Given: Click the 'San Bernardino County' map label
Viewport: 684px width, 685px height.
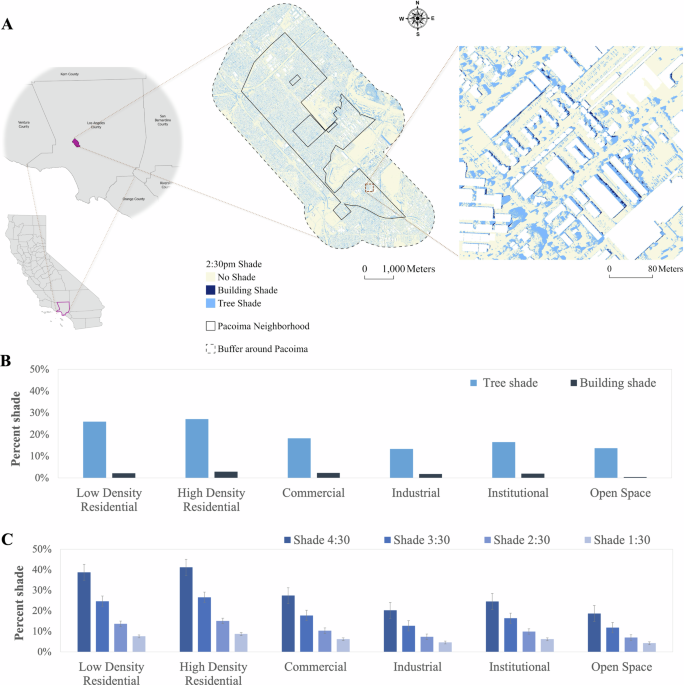Looking at the screenshot, I should (x=162, y=121).
